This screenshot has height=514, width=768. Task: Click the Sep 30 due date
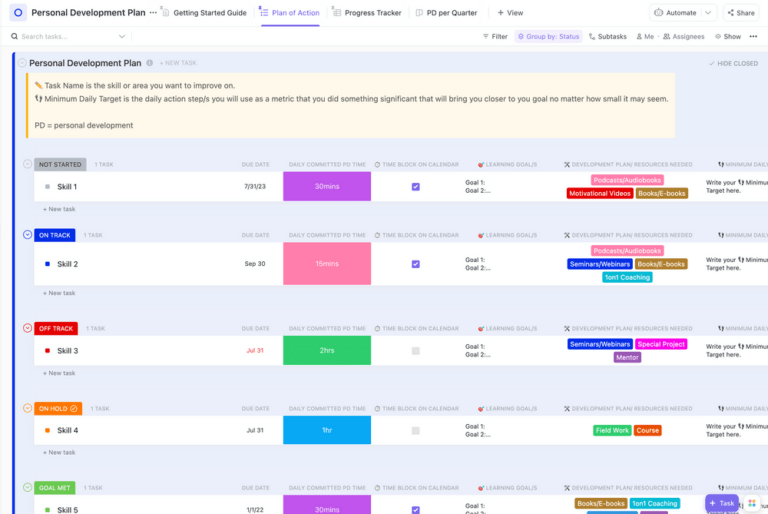255,264
